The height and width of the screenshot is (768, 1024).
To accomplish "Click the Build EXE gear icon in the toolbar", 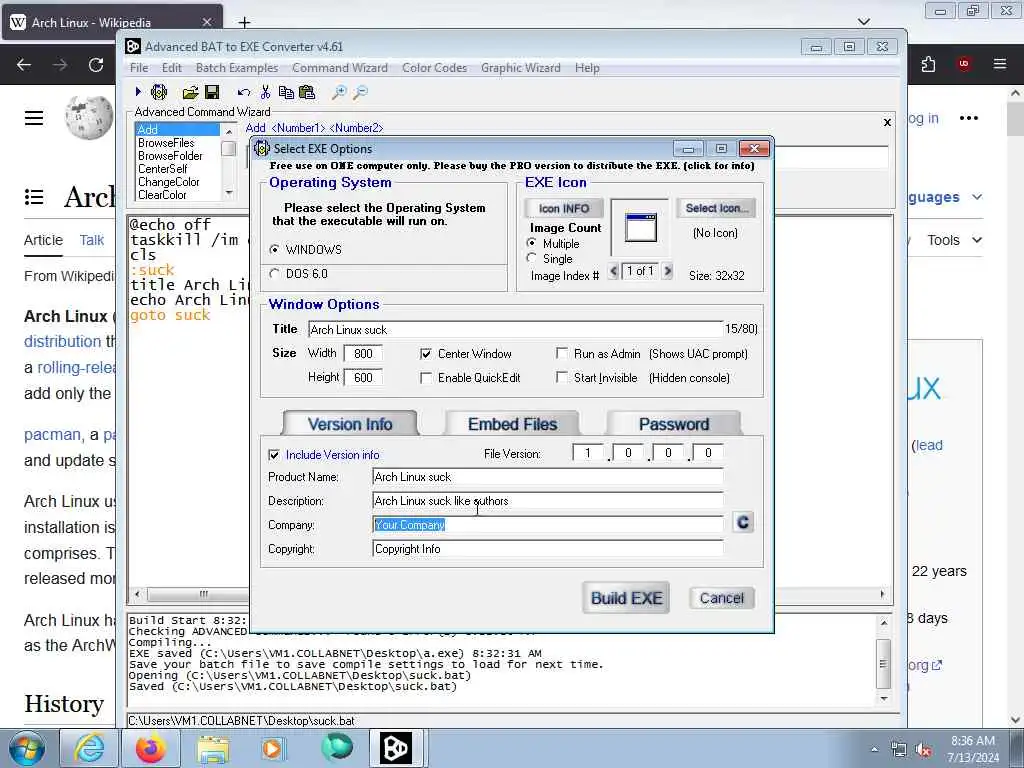I will coord(159,92).
